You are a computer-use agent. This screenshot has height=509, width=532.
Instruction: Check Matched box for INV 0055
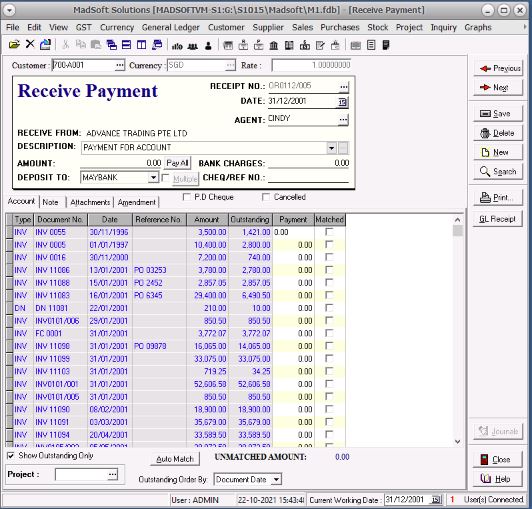(329, 232)
